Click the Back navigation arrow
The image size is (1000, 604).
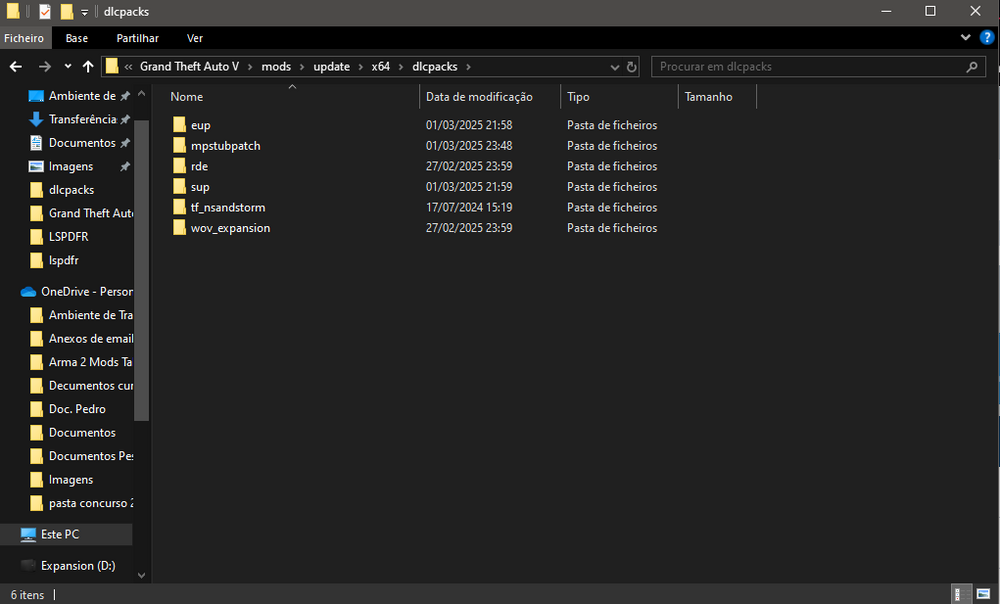click(x=15, y=67)
